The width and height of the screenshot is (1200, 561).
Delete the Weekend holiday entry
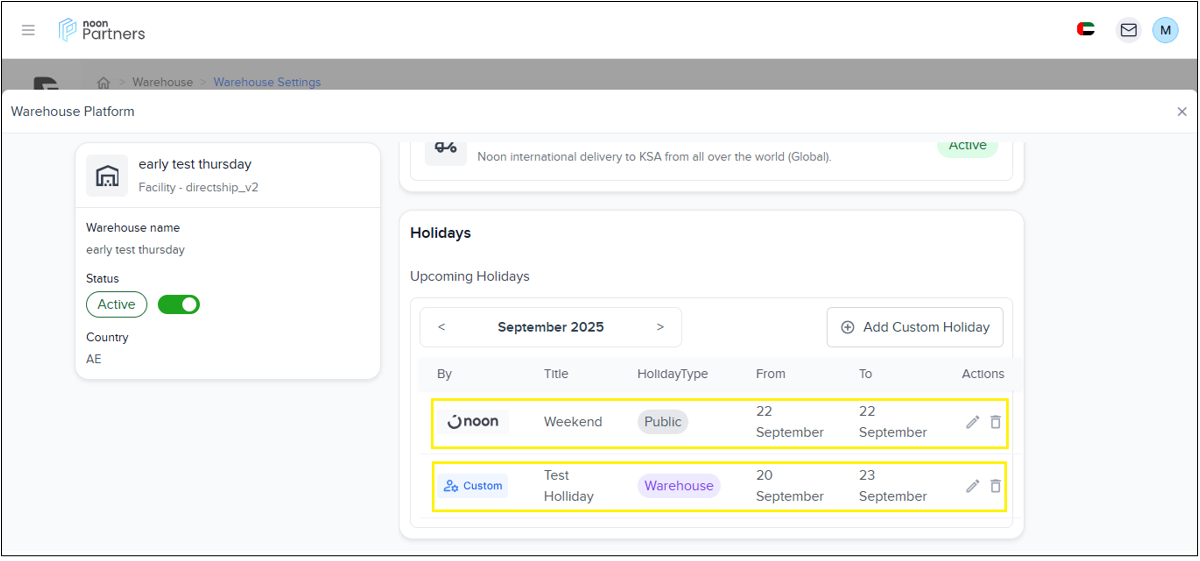pos(995,422)
